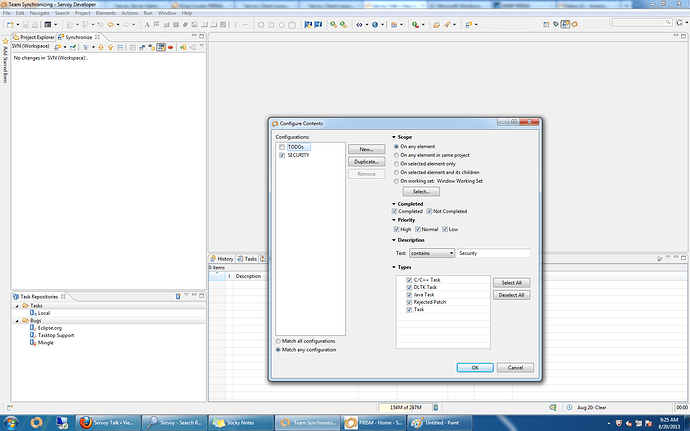
Task: Collapse the Types section
Action: coord(393,267)
